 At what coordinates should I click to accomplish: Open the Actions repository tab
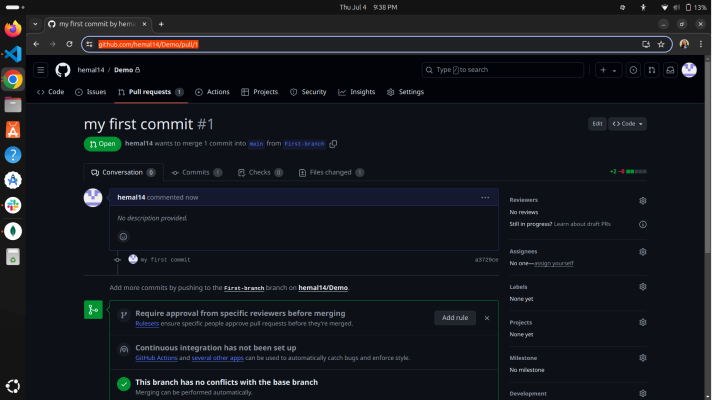tap(212, 92)
